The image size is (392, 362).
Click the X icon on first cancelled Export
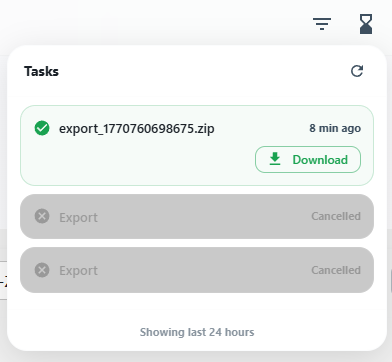point(42,216)
